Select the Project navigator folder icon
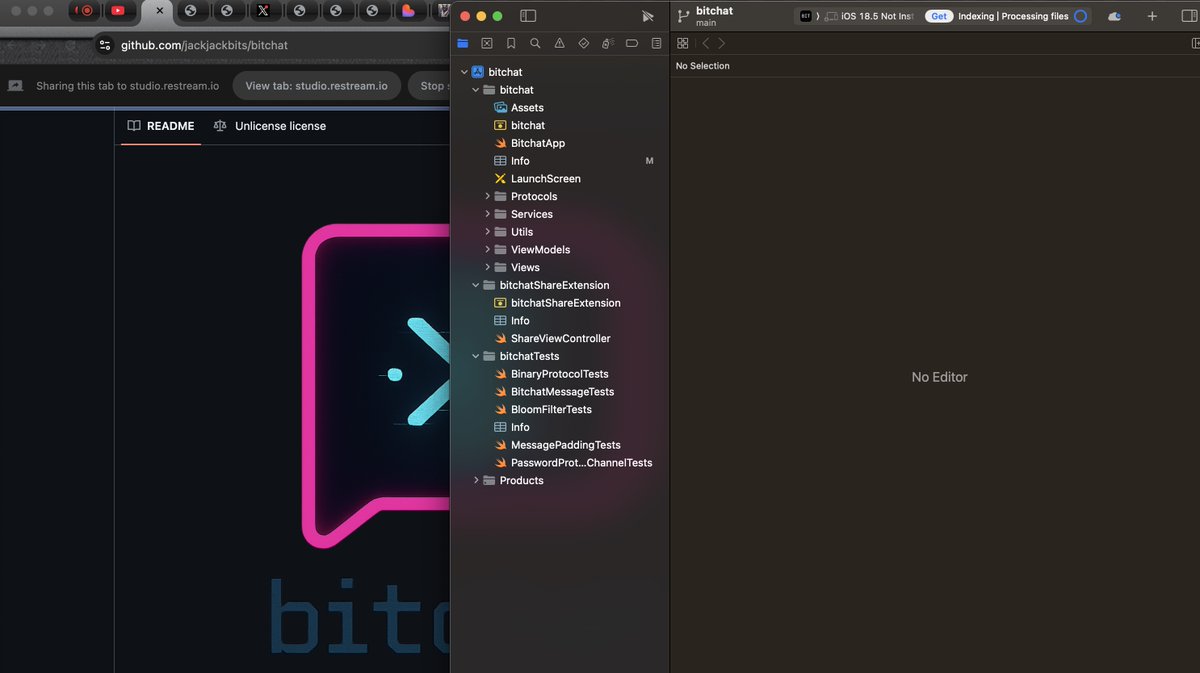The image size is (1200, 673). click(463, 44)
